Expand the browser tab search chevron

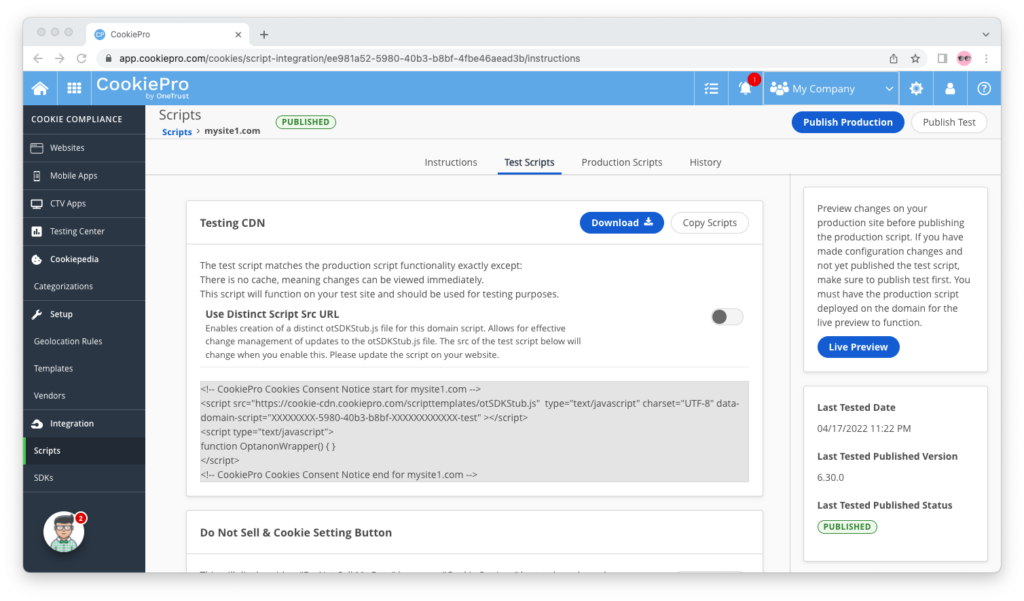pos(985,35)
